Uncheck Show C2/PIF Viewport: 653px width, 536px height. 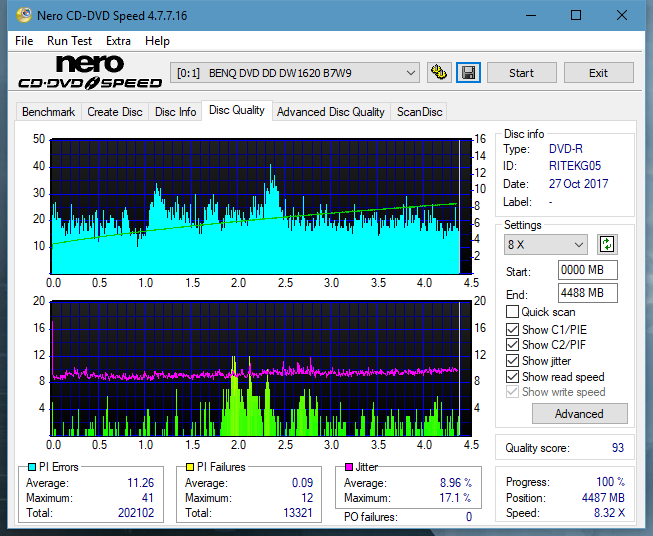(512, 344)
